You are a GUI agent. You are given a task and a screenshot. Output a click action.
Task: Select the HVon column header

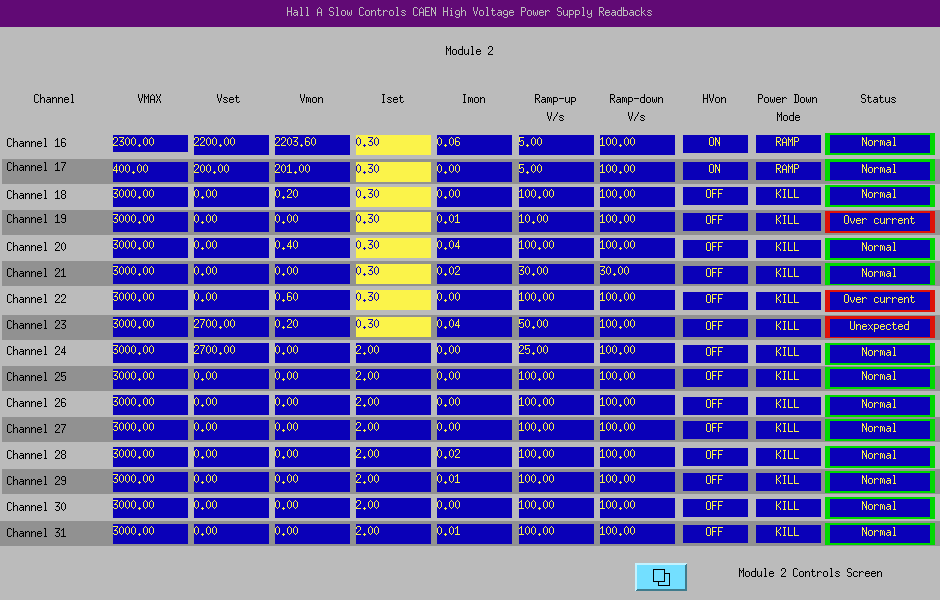click(x=715, y=99)
